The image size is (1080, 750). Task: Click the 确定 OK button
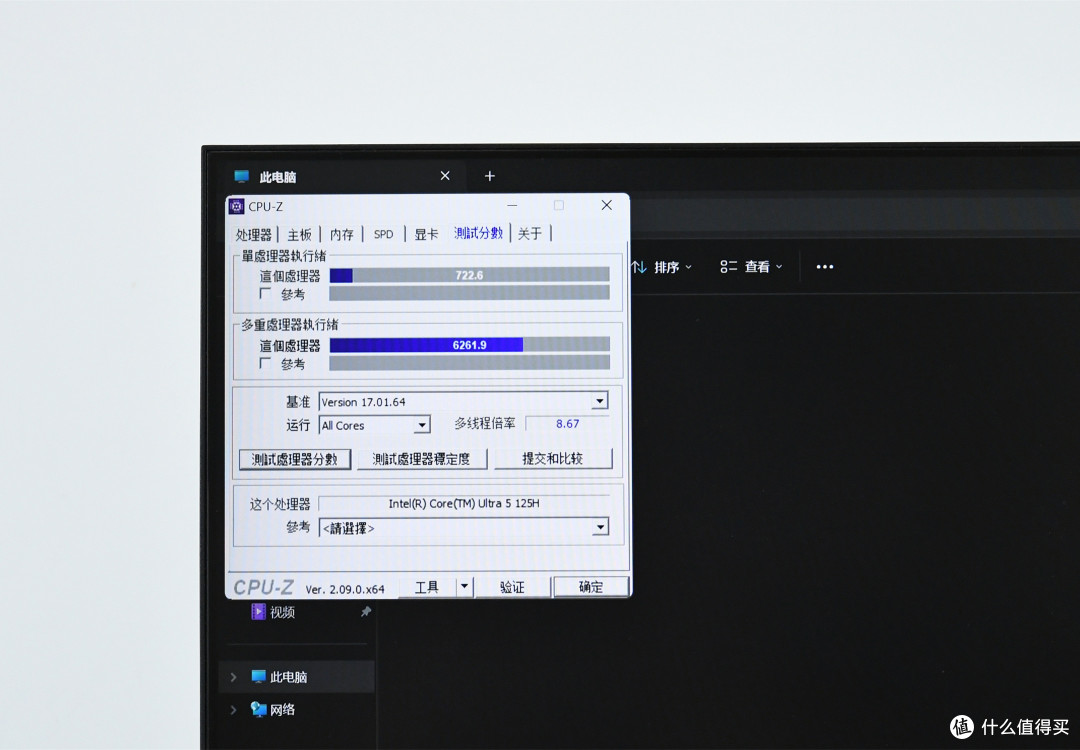[x=591, y=587]
